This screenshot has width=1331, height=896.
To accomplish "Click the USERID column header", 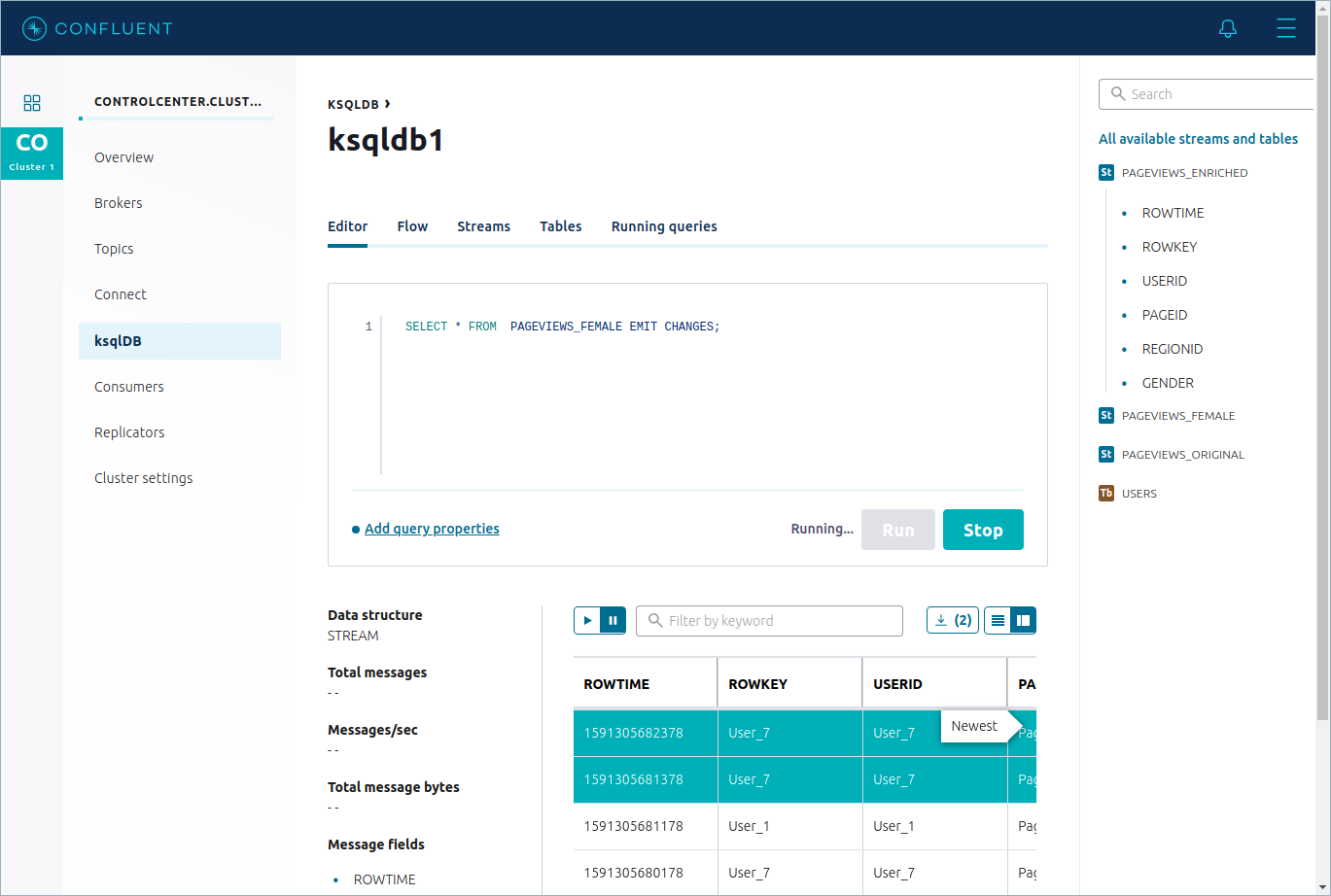I will [934, 684].
